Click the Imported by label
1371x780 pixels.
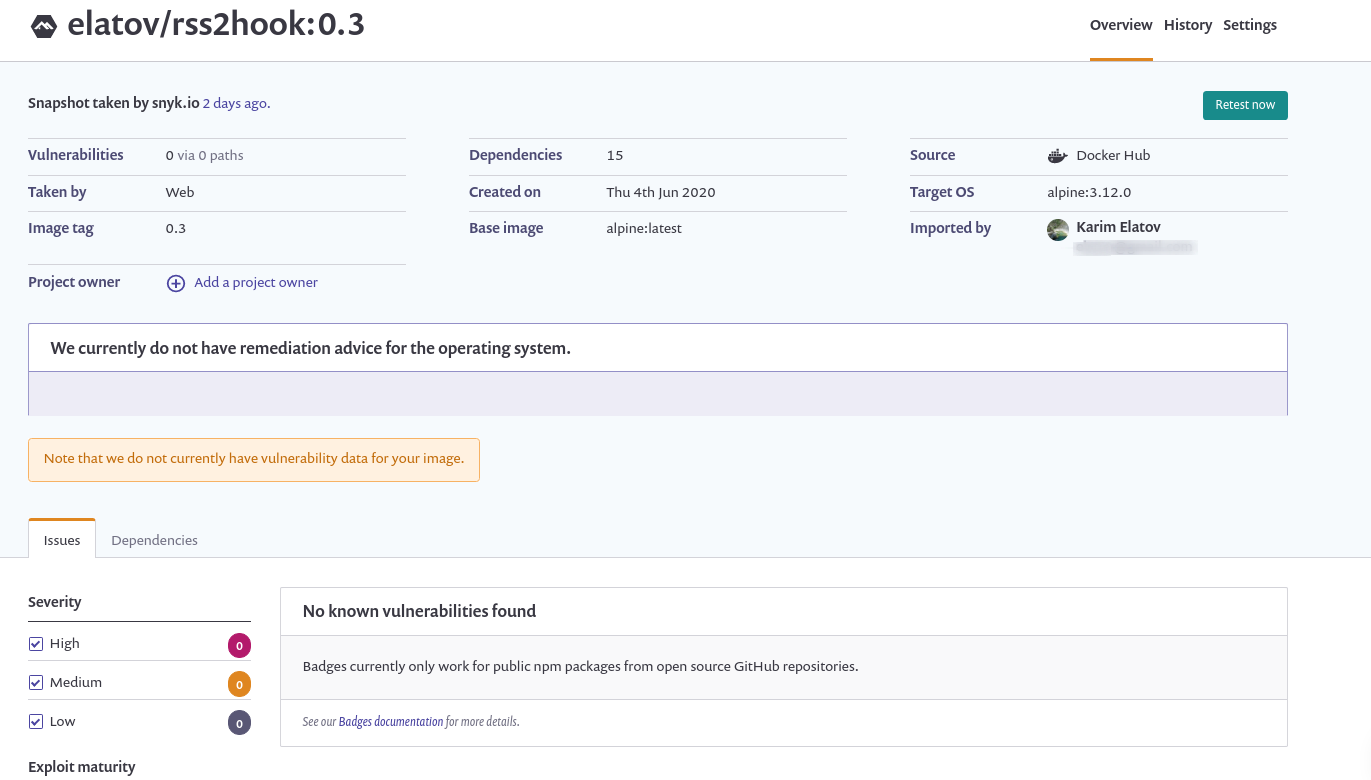(950, 228)
